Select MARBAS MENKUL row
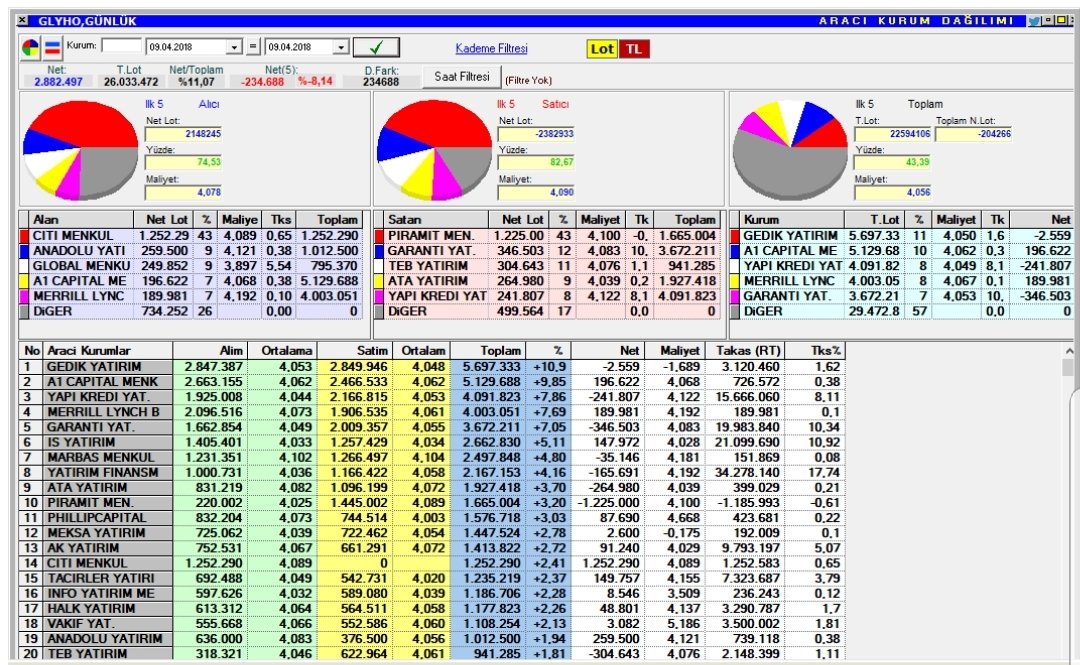Image resolution: width=1080 pixels, height=665 pixels. [431, 458]
